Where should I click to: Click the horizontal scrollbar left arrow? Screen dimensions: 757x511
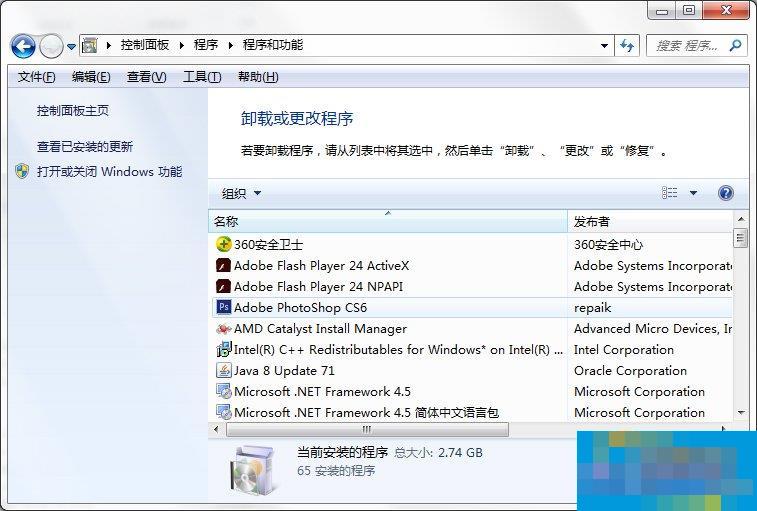216,429
